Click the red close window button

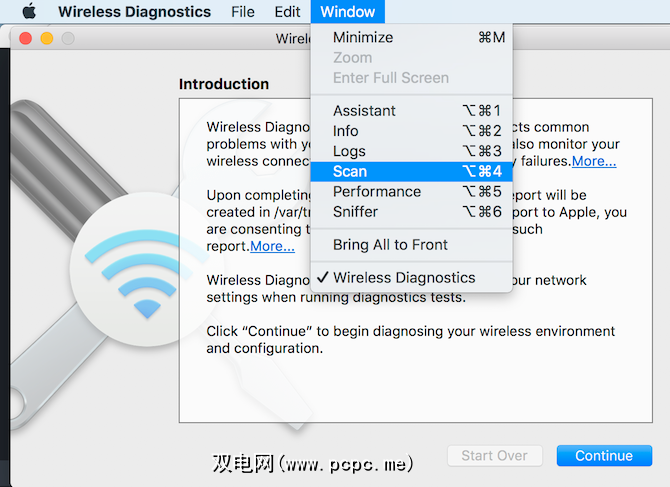(26, 38)
